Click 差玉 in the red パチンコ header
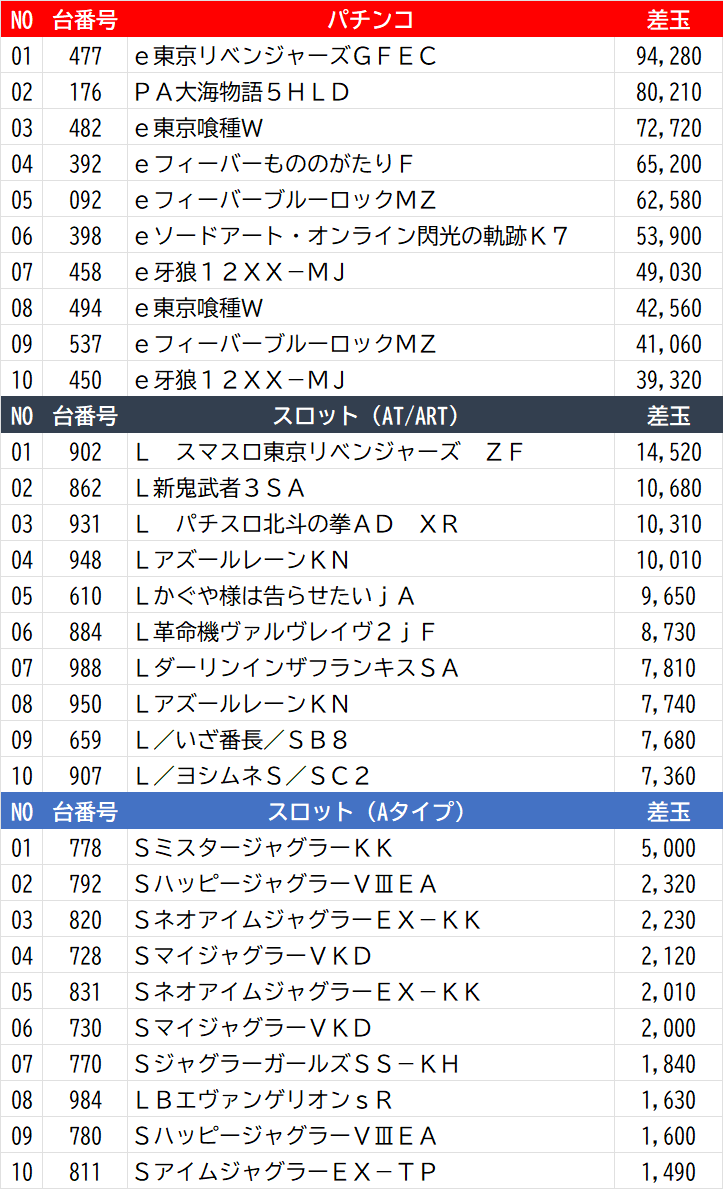The width and height of the screenshot is (723, 1190). pos(668,19)
